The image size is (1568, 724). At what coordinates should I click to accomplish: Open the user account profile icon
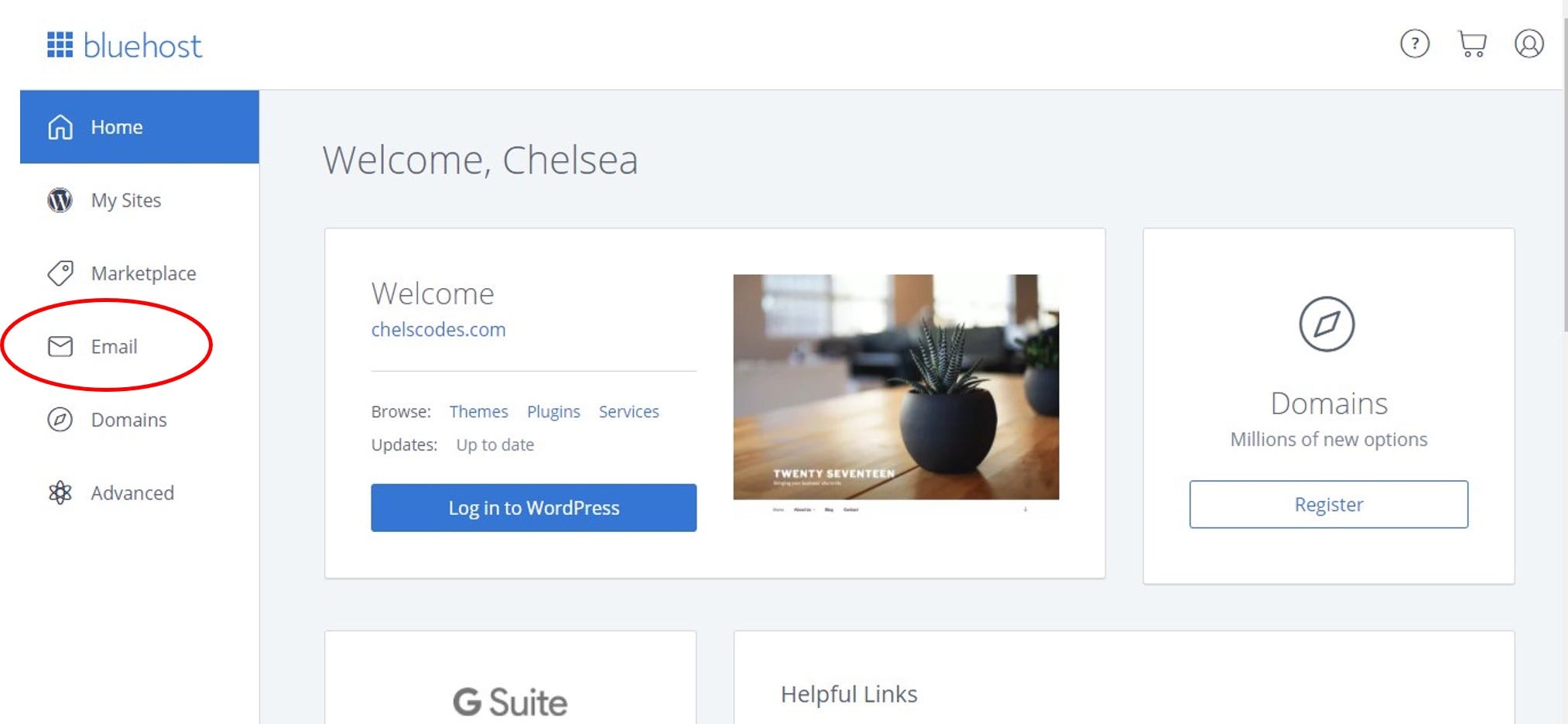coord(1529,44)
